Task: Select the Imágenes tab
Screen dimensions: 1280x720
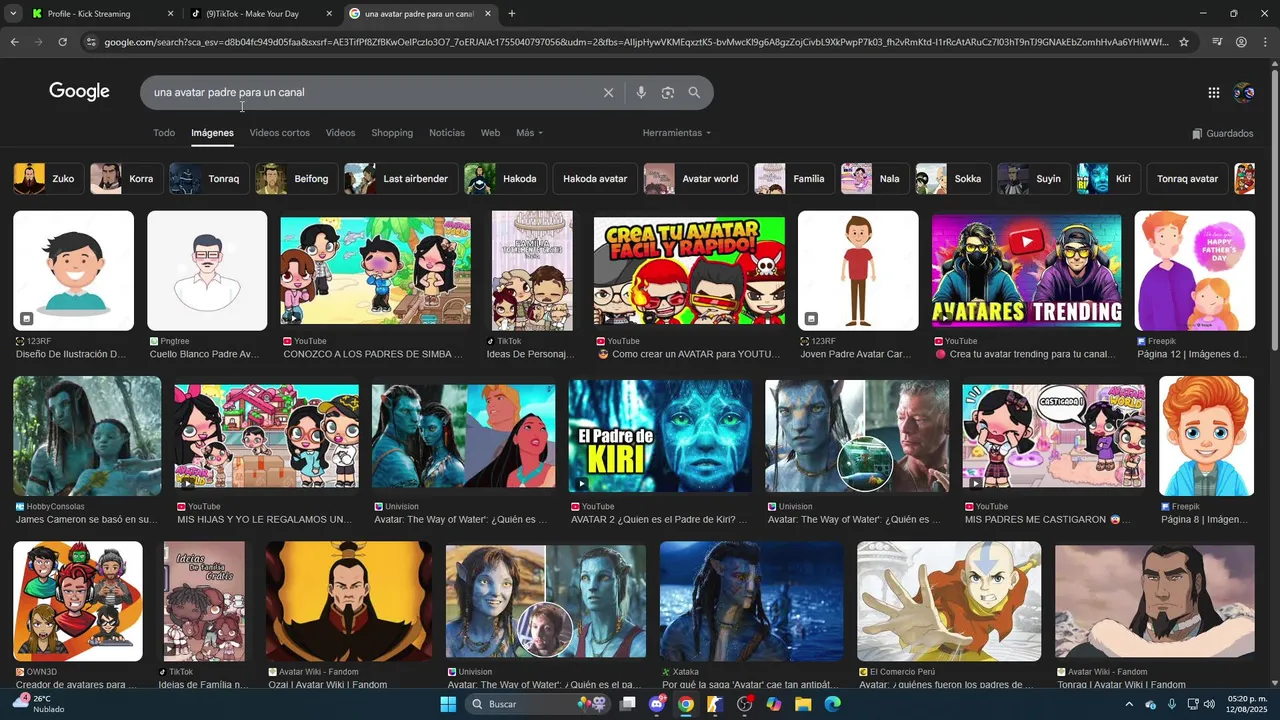Action: [212, 133]
